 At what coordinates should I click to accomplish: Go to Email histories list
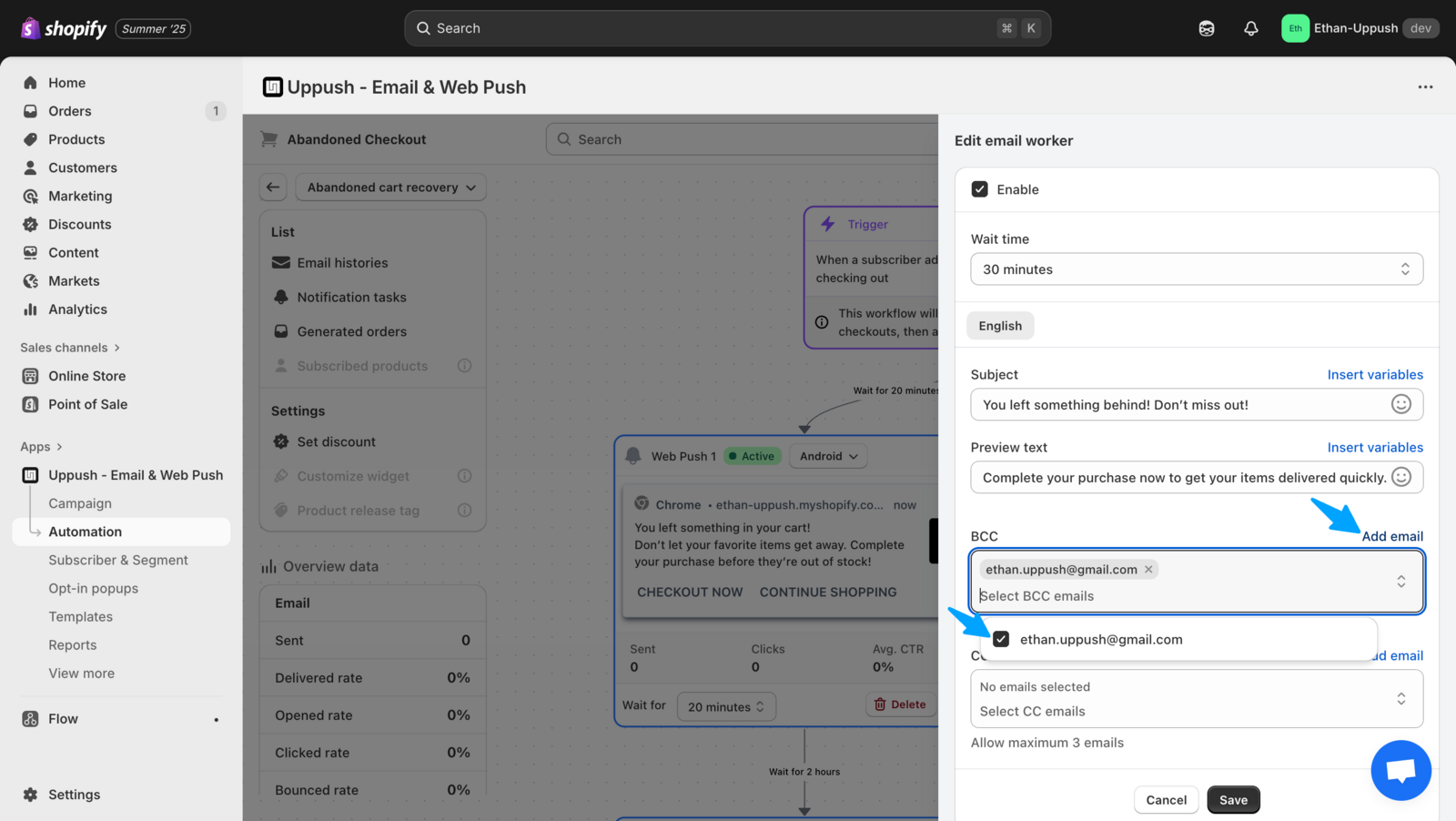[x=342, y=263]
